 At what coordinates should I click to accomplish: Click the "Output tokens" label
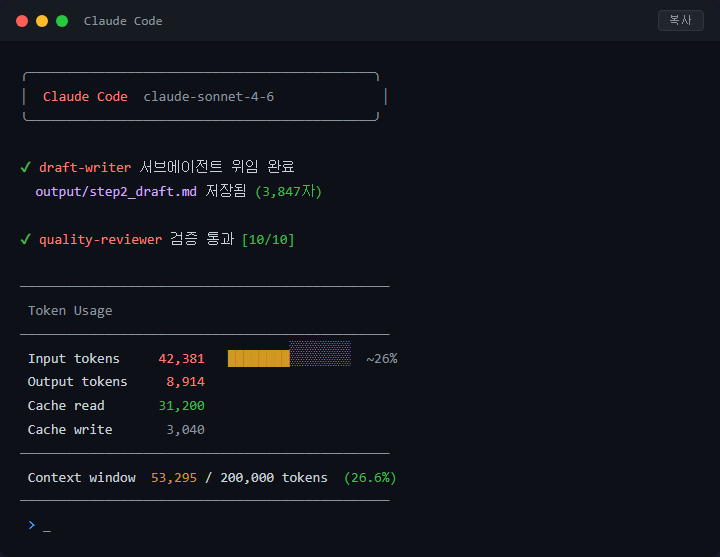tap(78, 382)
